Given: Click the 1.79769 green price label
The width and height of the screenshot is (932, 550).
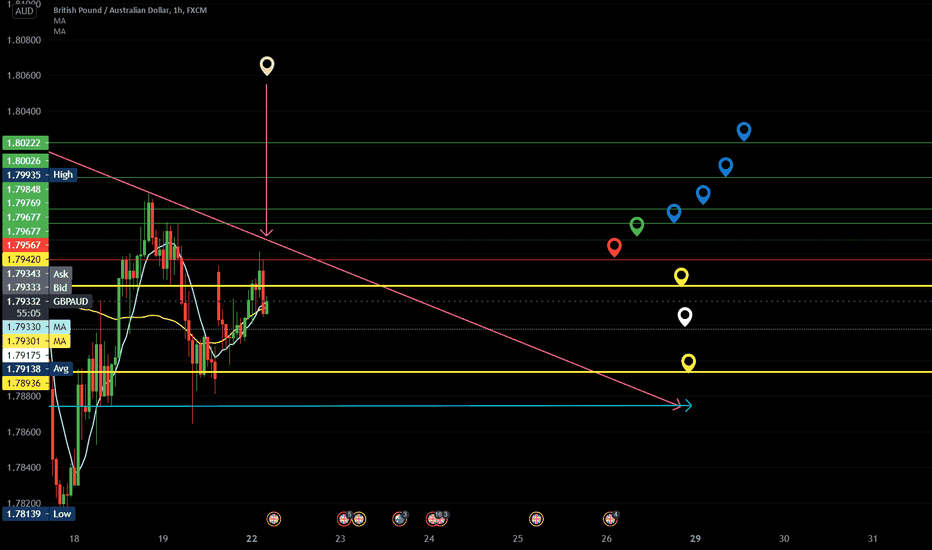Looking at the screenshot, I should click(25, 203).
